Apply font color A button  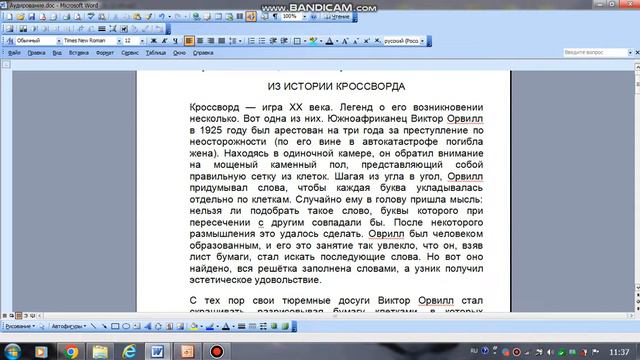[x=329, y=41]
